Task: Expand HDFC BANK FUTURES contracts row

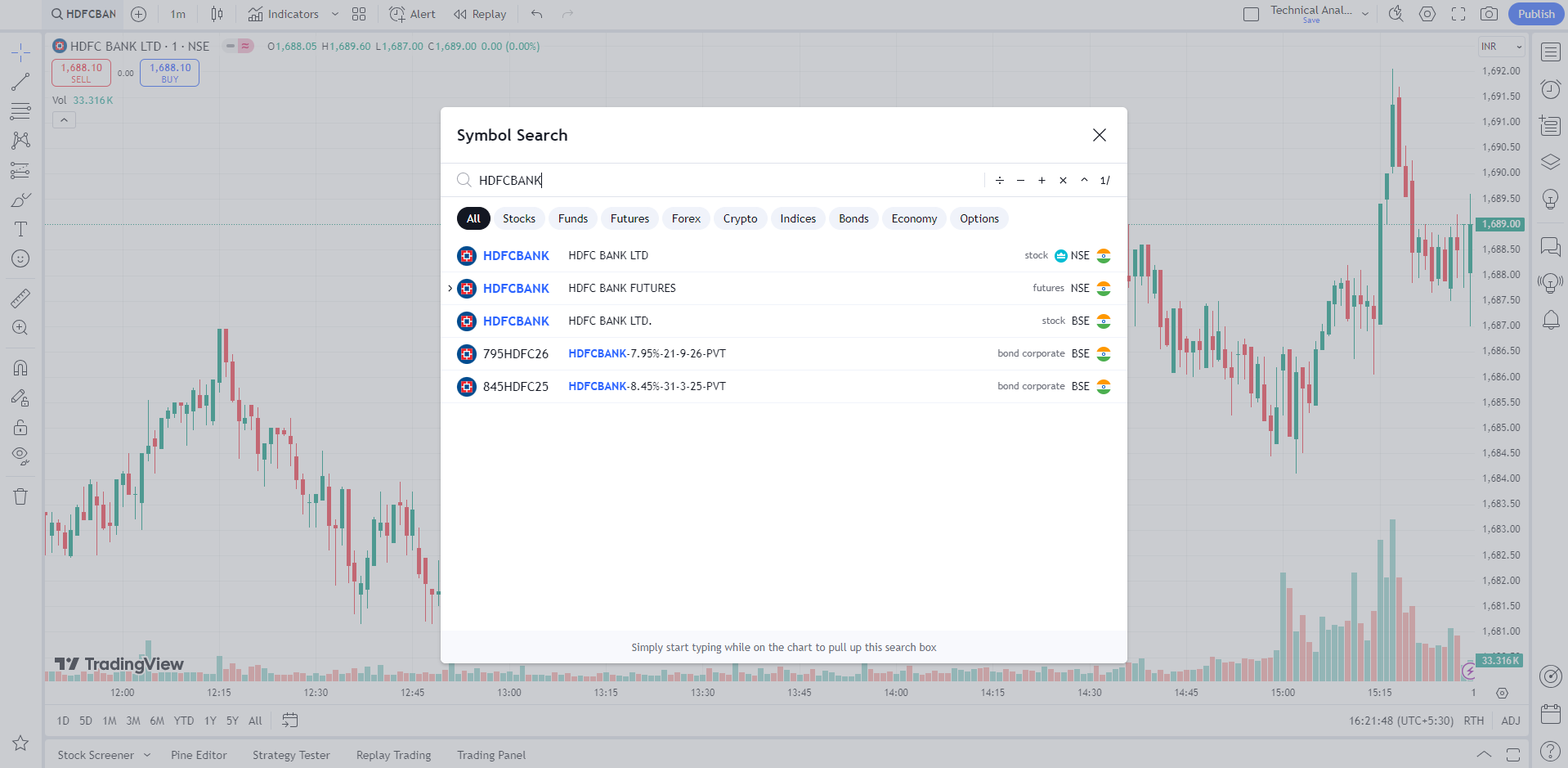Action: point(450,288)
